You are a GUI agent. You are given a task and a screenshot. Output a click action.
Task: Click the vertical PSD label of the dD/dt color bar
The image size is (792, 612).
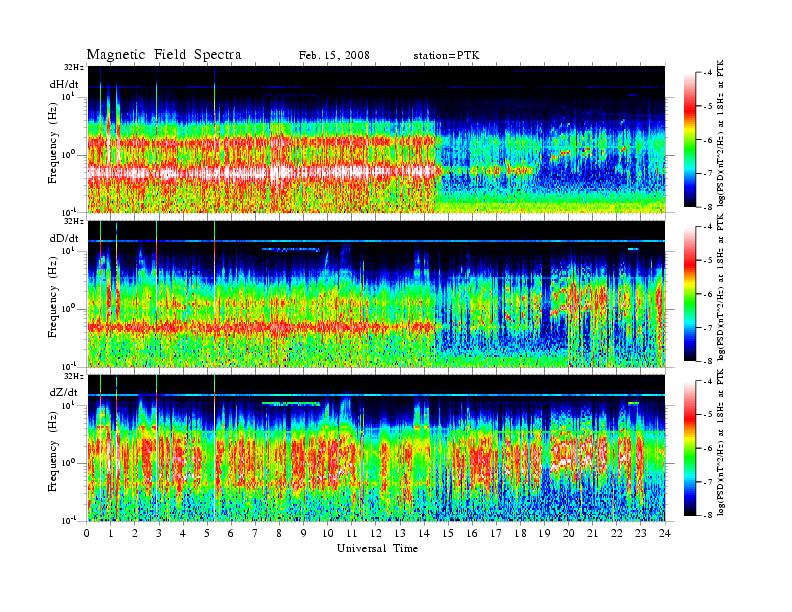point(721,287)
